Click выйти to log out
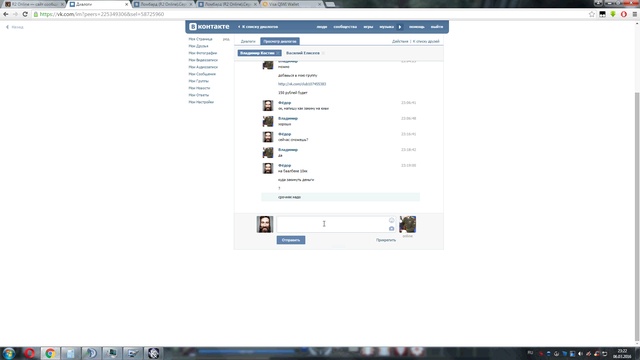Viewport: 640px width, 360px height. 437,27
